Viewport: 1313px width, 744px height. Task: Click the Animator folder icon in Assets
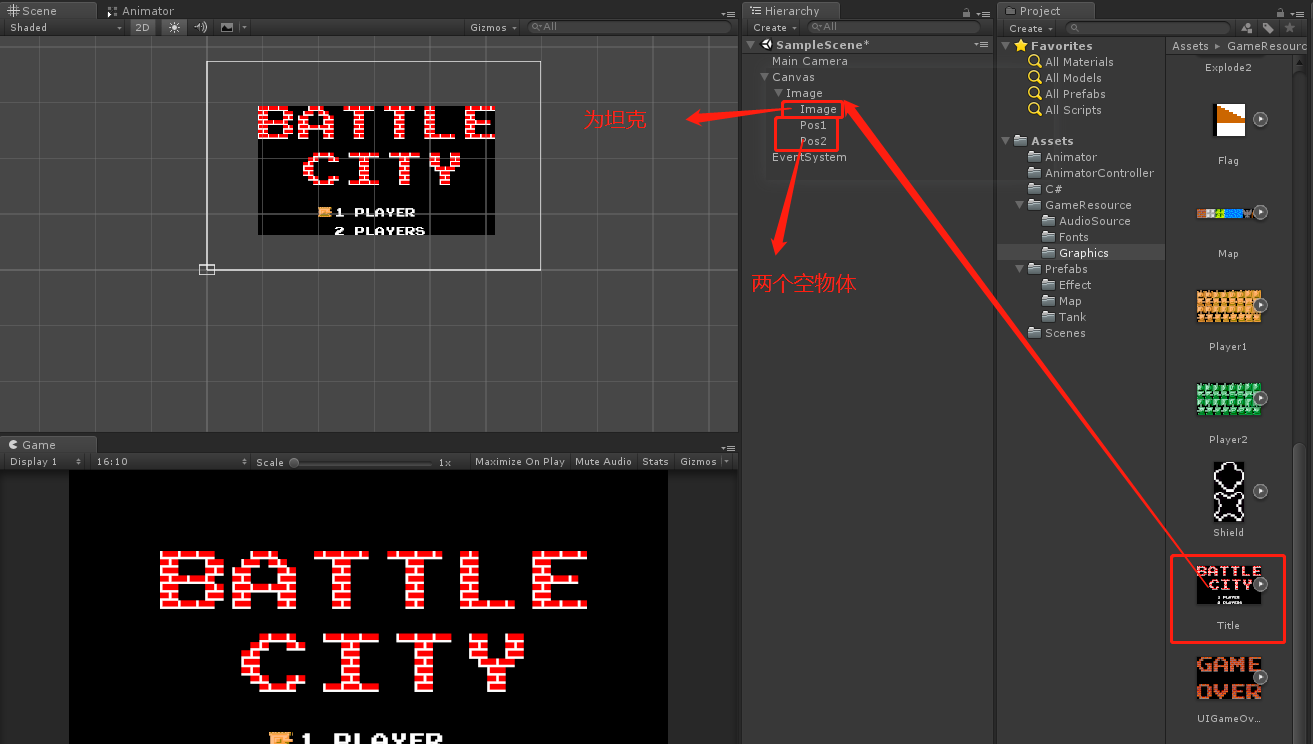(x=1035, y=157)
